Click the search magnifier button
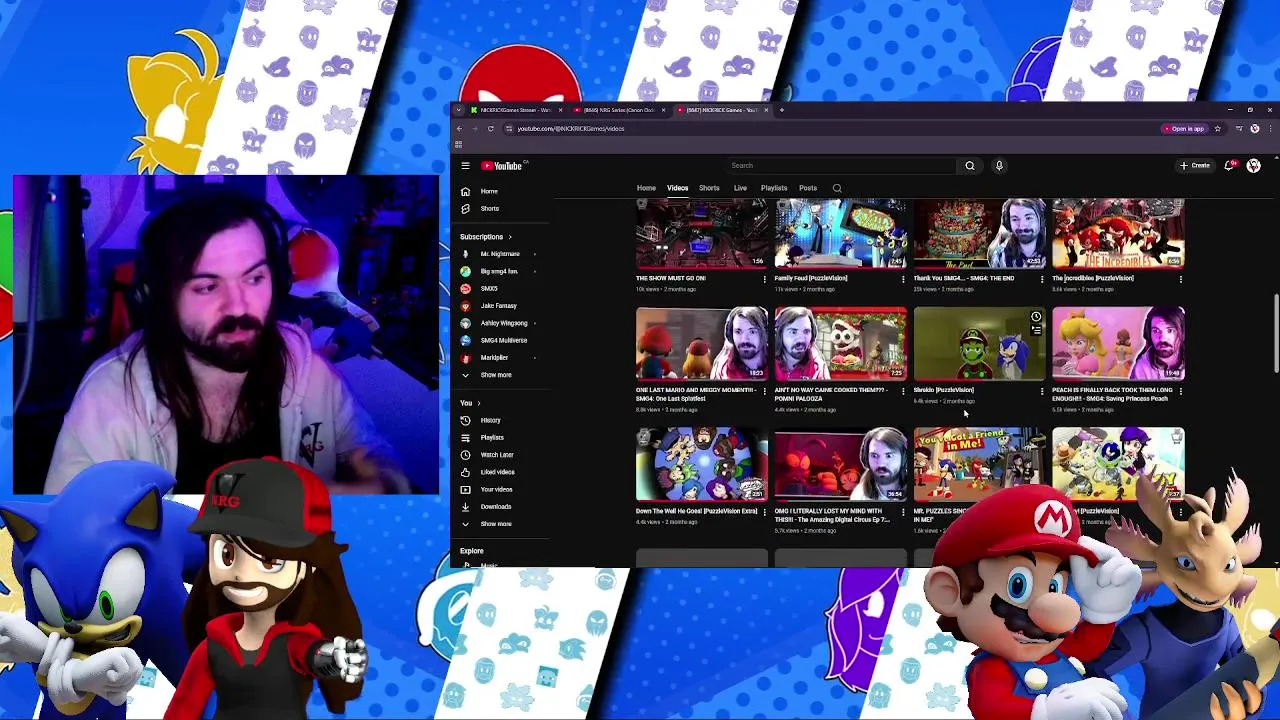 pos(970,166)
